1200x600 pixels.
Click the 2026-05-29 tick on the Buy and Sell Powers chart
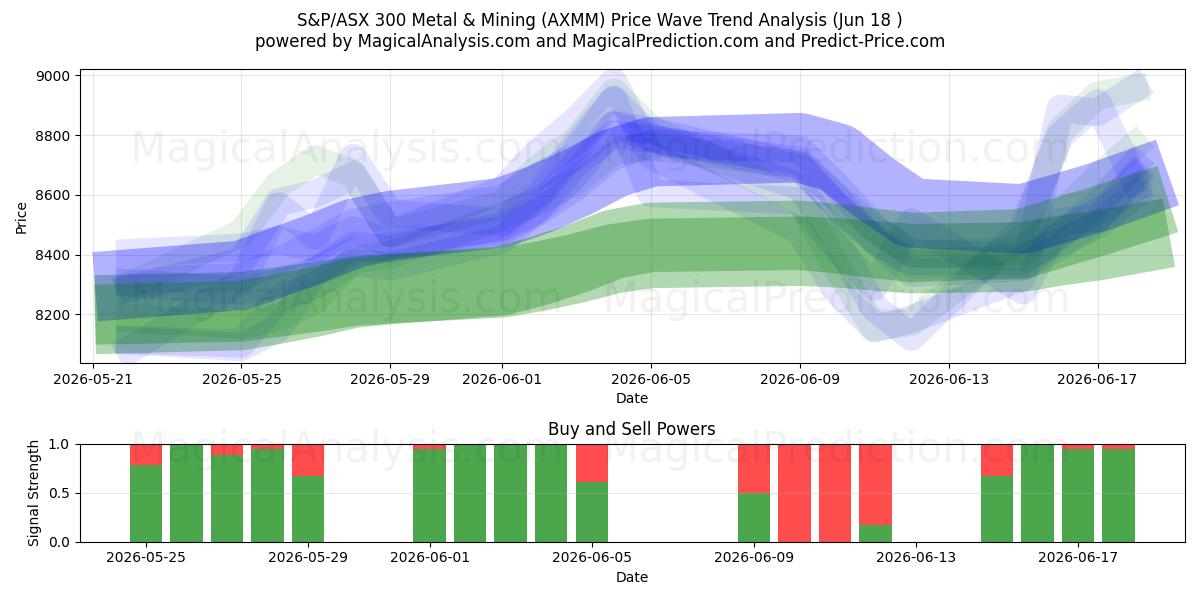[x=308, y=559]
